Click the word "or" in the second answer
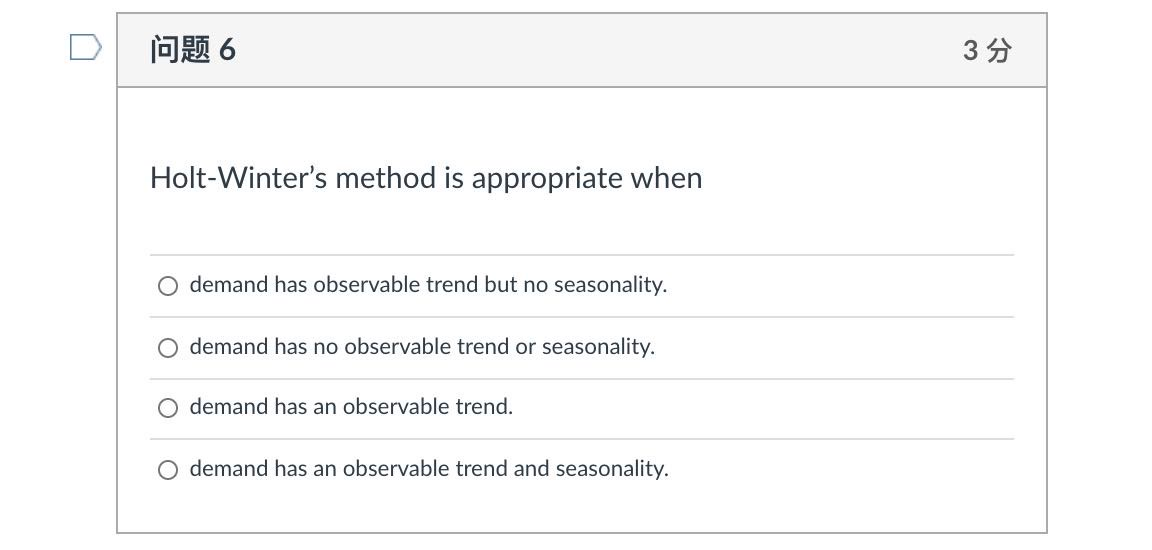 525,347
